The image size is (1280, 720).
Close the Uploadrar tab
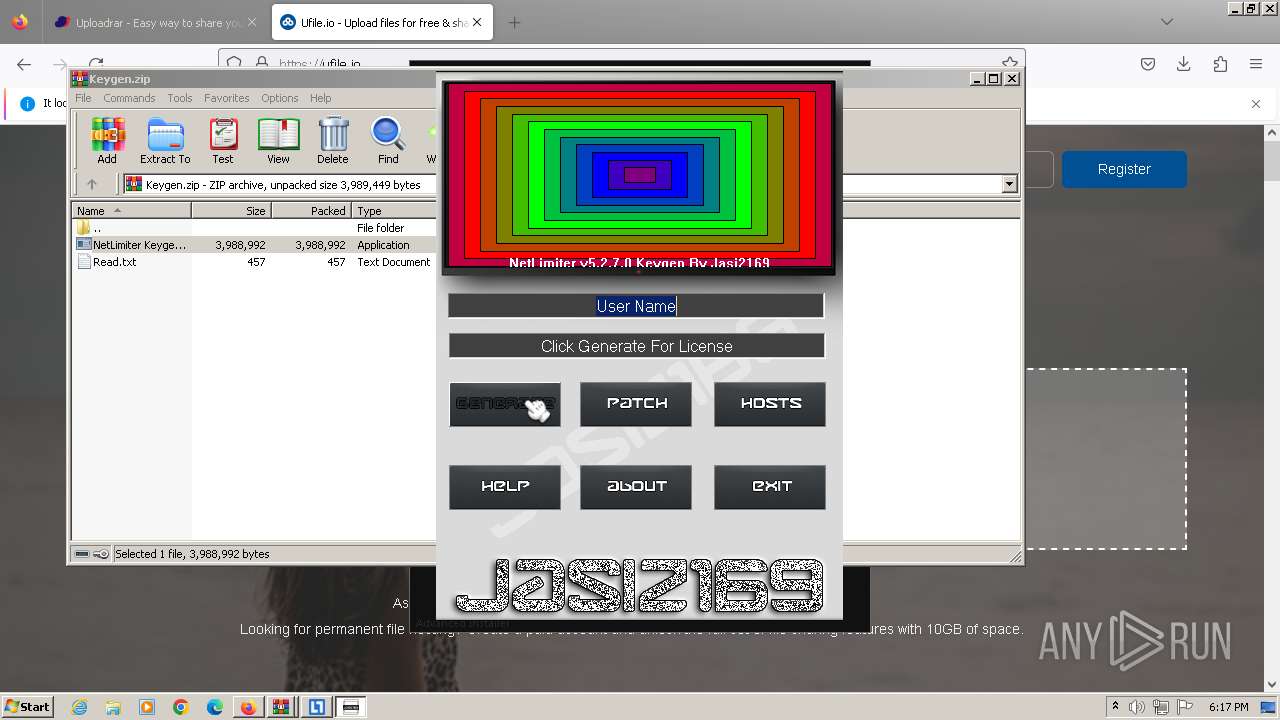coord(251,22)
